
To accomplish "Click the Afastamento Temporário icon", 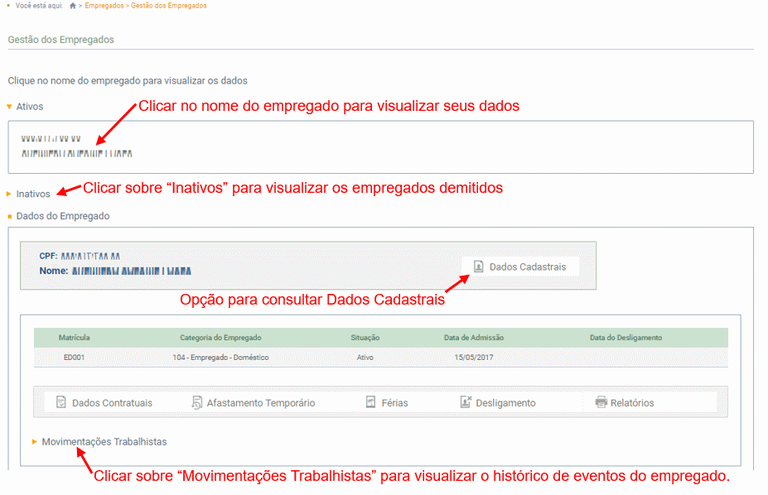I will (x=196, y=402).
